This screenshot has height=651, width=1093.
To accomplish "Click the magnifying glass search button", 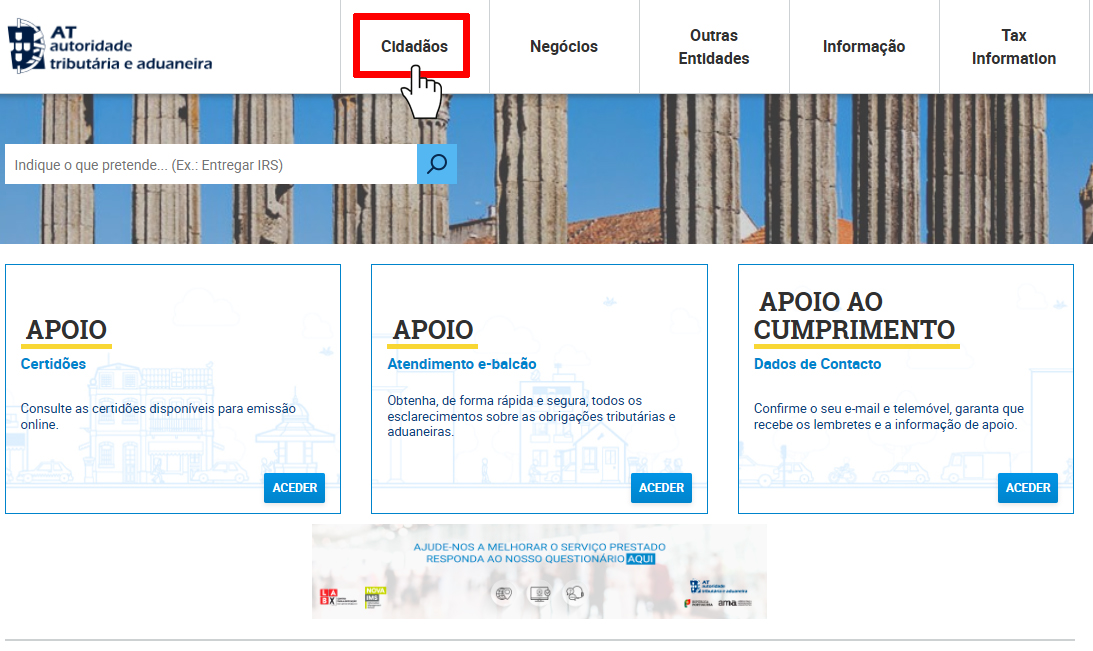I will [437, 164].
